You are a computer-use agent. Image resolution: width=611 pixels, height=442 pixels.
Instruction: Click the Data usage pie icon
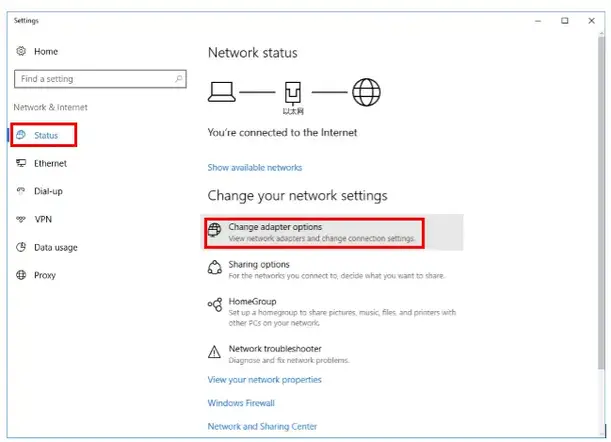pos(21,247)
